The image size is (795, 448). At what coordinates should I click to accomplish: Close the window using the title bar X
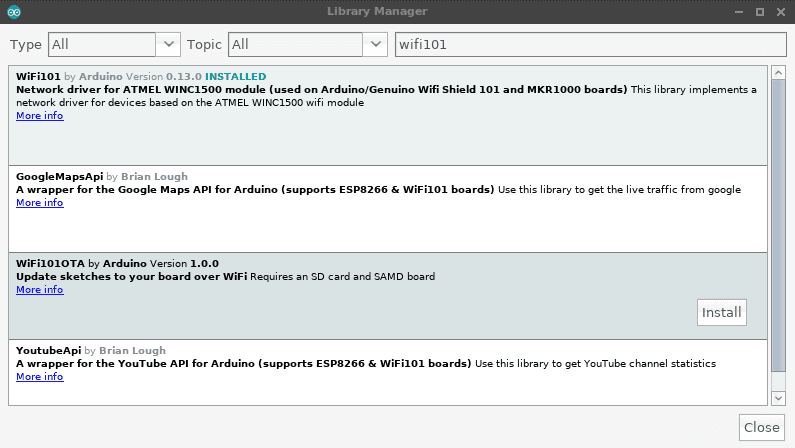coord(780,12)
